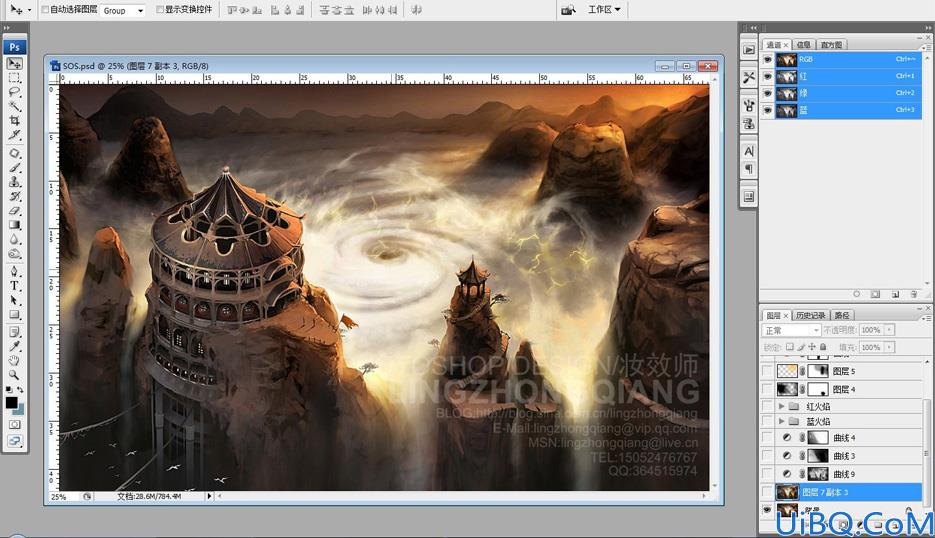Open the opacity 100% slider arrow
The width and height of the screenshot is (935, 538).
tap(889, 330)
